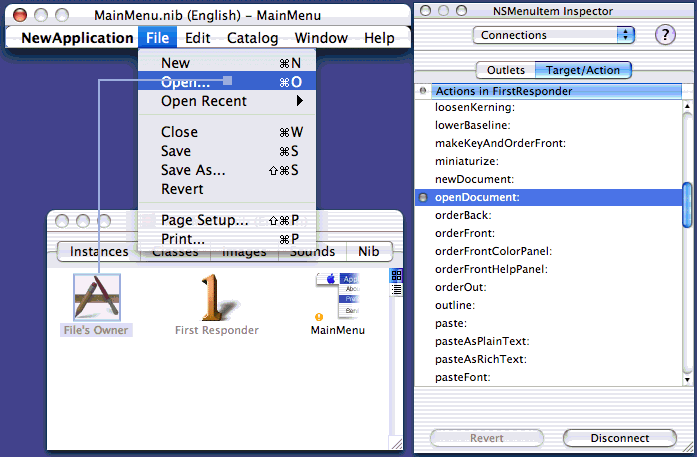Viewport: 697px width, 457px height.
Task: Choose Page Setup... menu item
Action: pyautogui.click(x=205, y=220)
